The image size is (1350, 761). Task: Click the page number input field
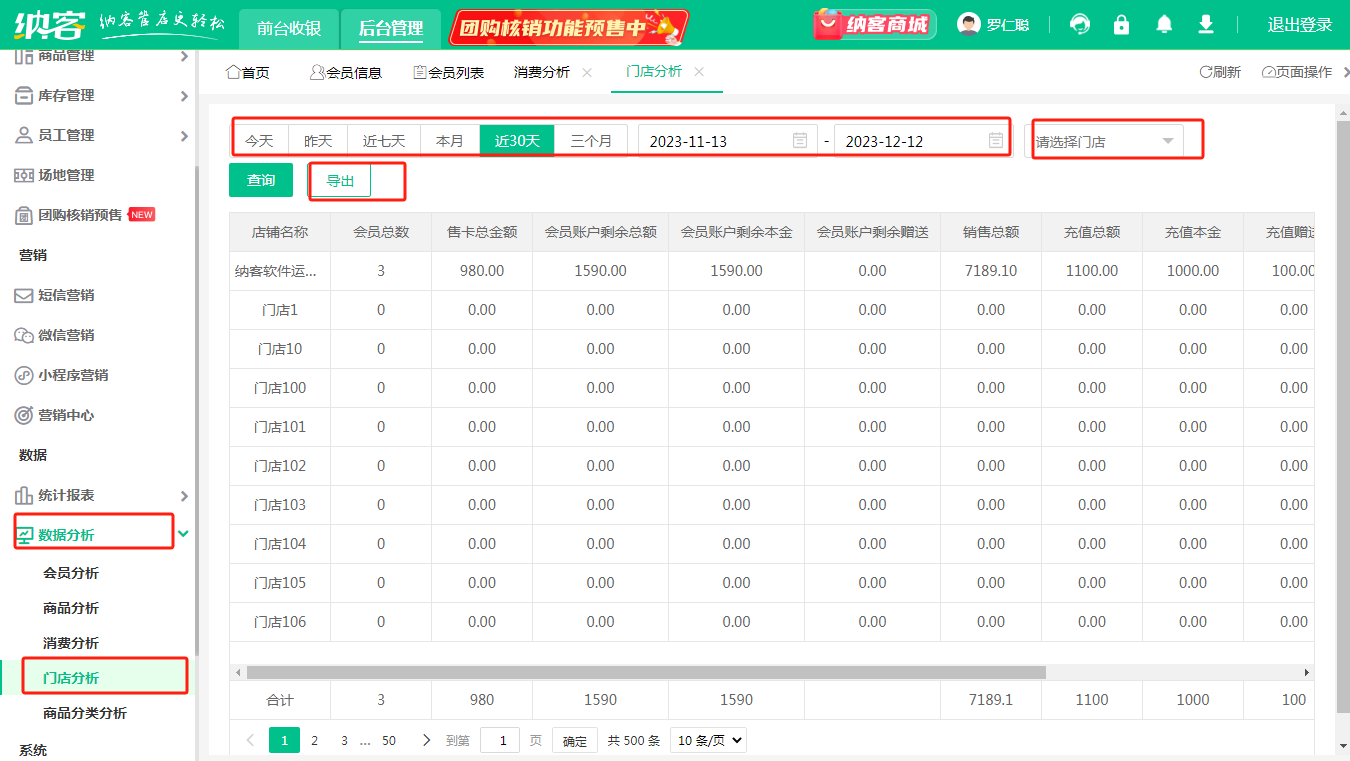point(500,741)
